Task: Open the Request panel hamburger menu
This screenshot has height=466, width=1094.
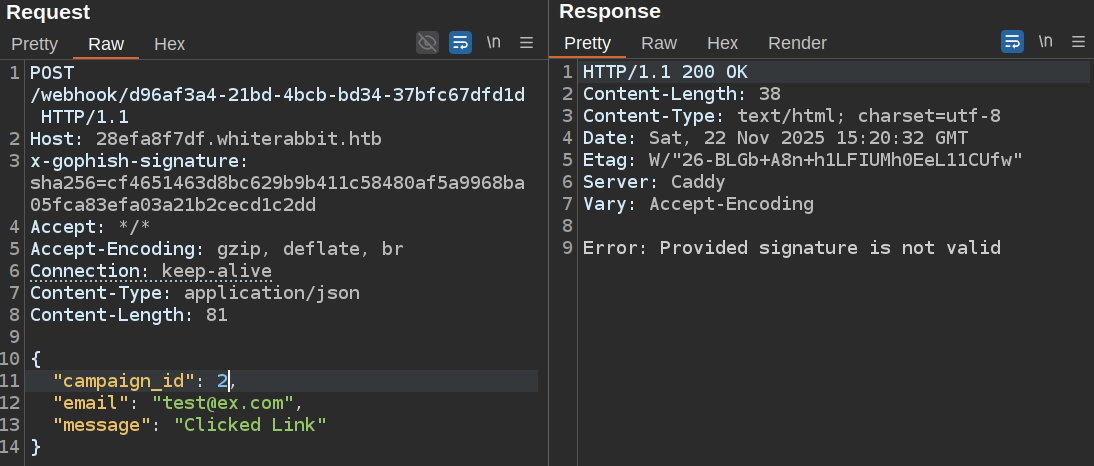Action: (526, 43)
